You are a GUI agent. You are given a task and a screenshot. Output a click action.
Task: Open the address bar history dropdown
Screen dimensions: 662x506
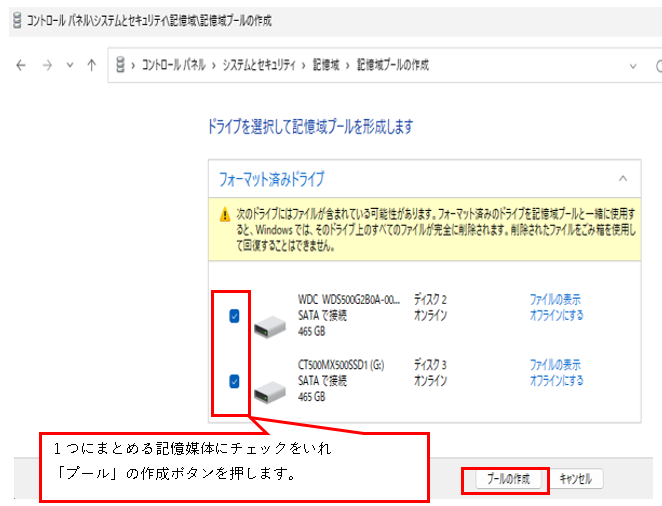[633, 65]
